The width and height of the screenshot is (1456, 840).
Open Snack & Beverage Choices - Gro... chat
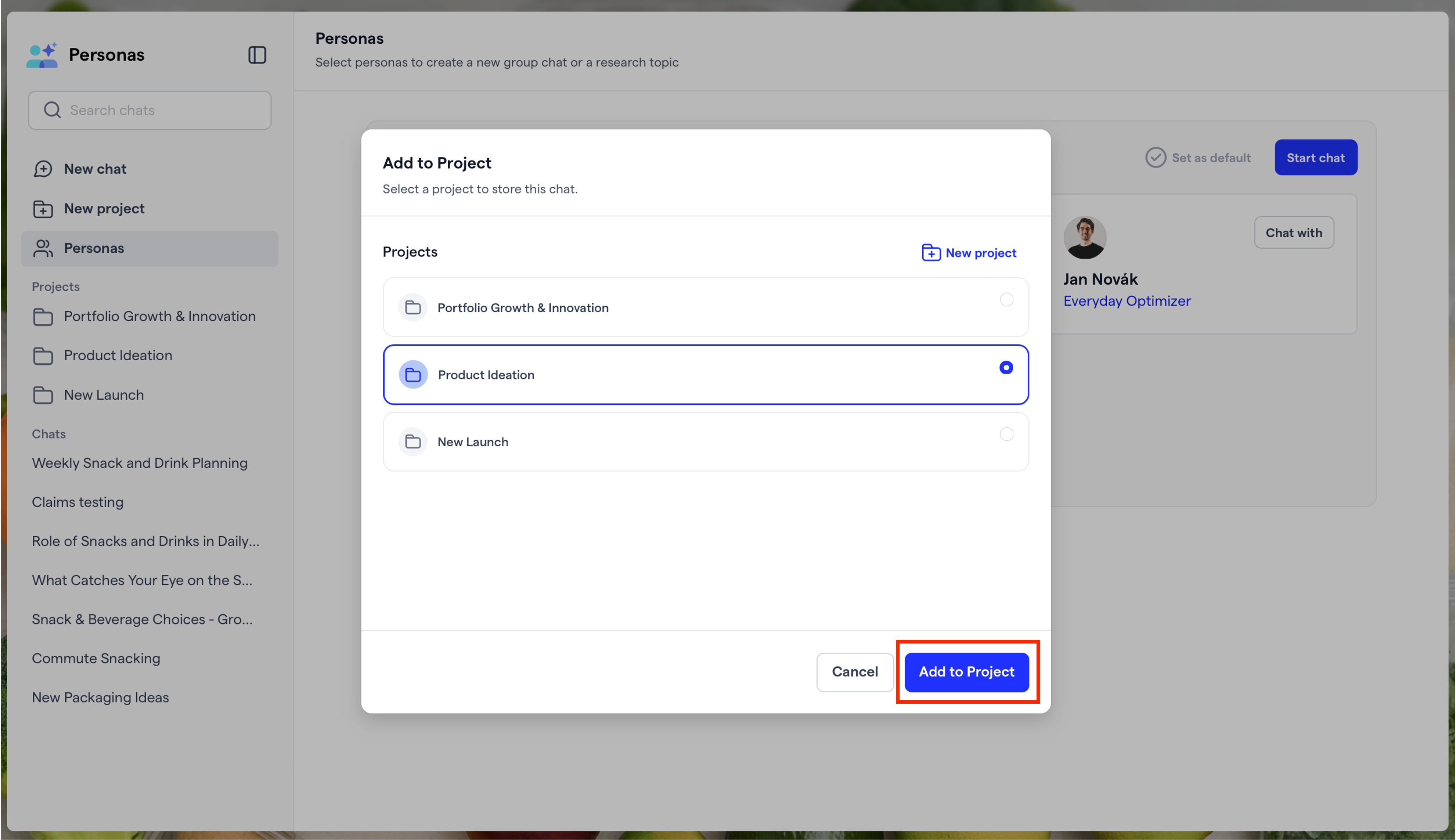coord(143,620)
